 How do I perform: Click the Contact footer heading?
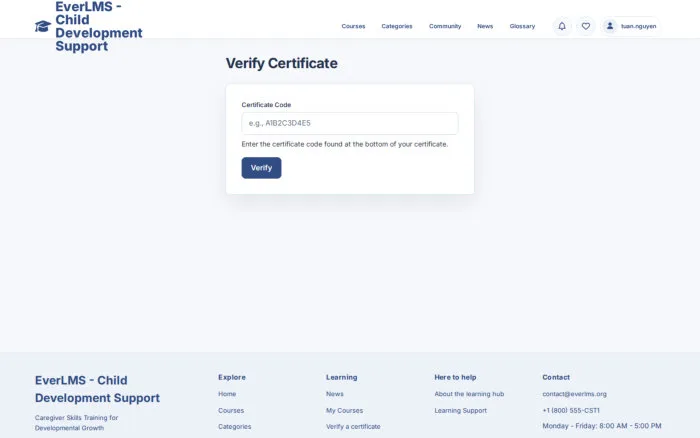(556, 377)
